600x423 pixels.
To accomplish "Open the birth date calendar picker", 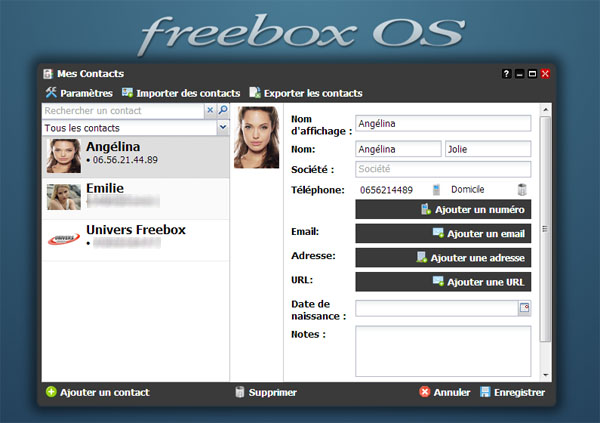I will [523, 309].
